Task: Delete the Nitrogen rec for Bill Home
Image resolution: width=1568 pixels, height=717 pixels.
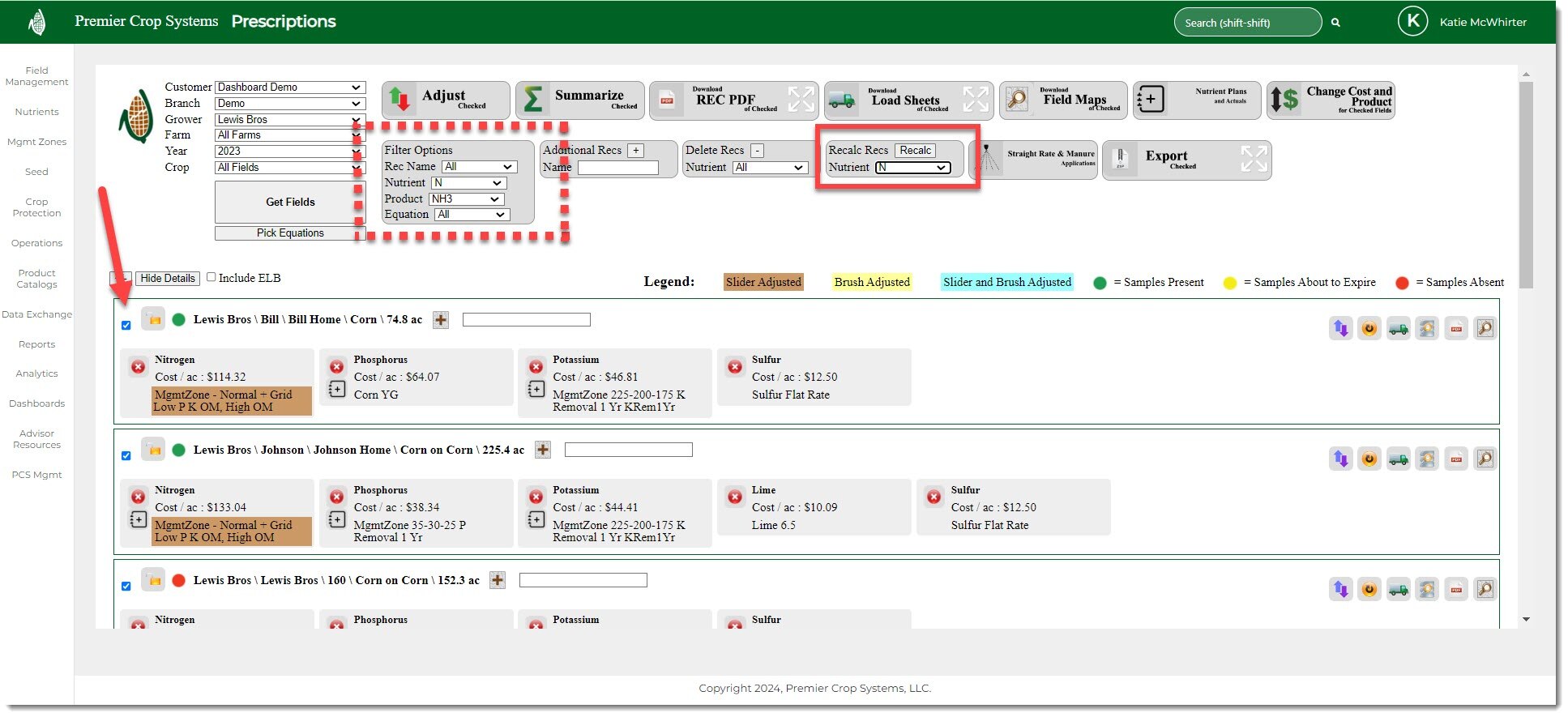Action: (x=138, y=366)
